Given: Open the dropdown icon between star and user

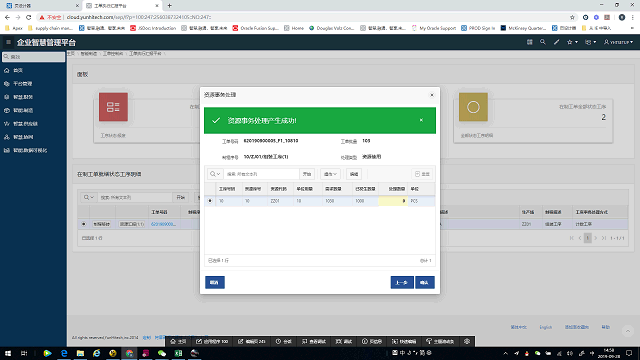Looking at the screenshot, I should [x=591, y=42].
